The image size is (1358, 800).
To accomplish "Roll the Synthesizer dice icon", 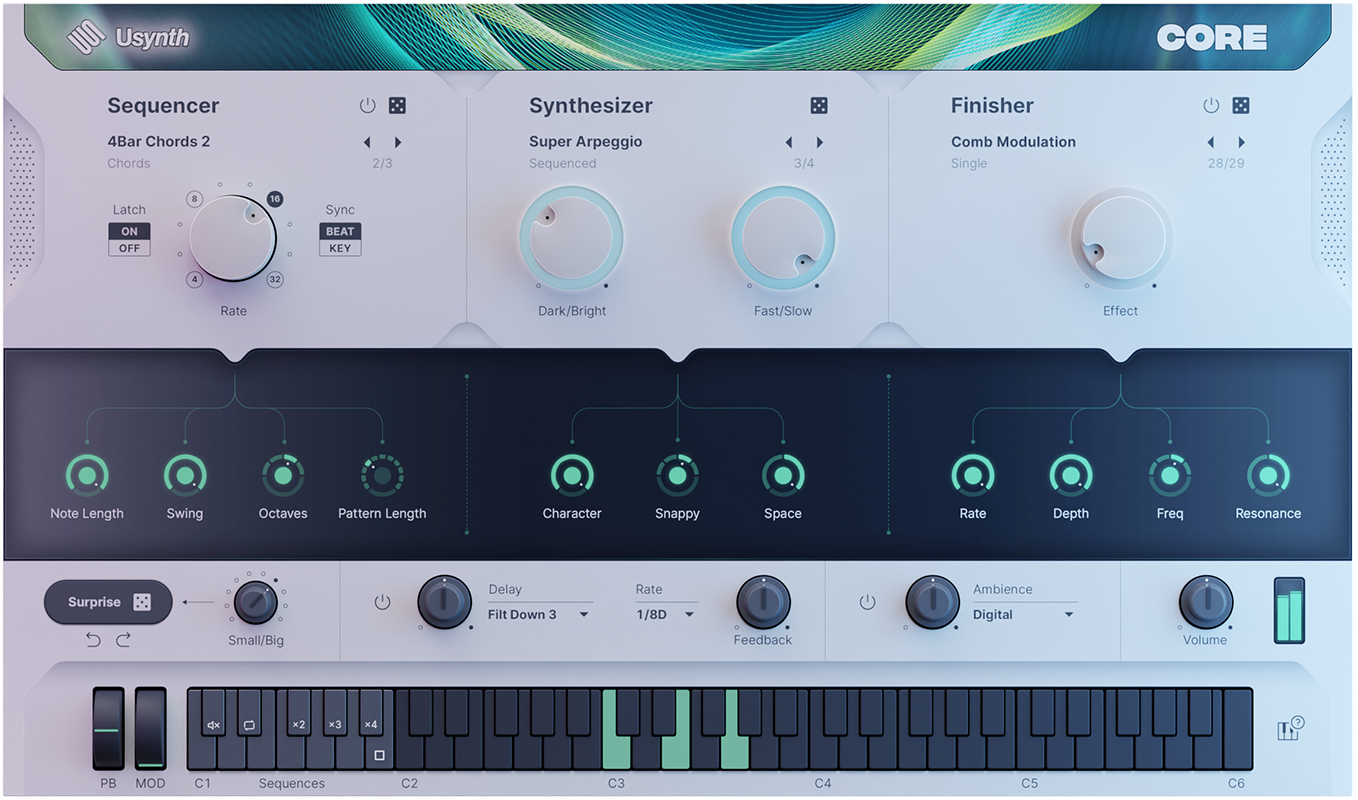I will click(x=819, y=105).
